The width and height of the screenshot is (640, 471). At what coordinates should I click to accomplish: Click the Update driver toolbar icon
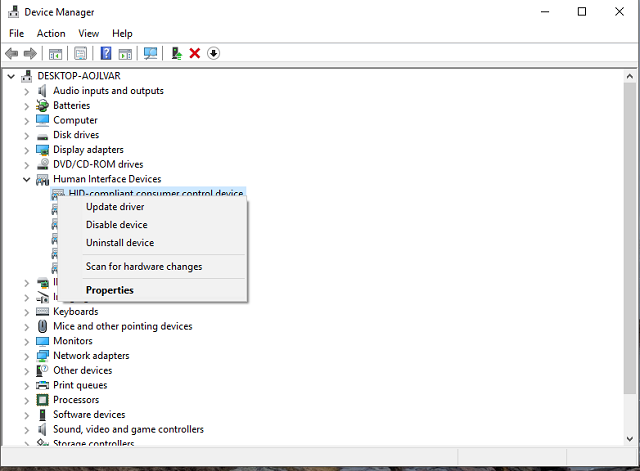(x=176, y=53)
